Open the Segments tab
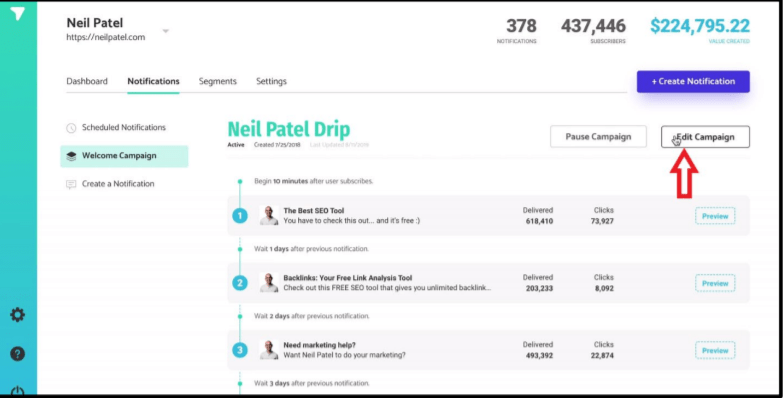 click(218, 81)
